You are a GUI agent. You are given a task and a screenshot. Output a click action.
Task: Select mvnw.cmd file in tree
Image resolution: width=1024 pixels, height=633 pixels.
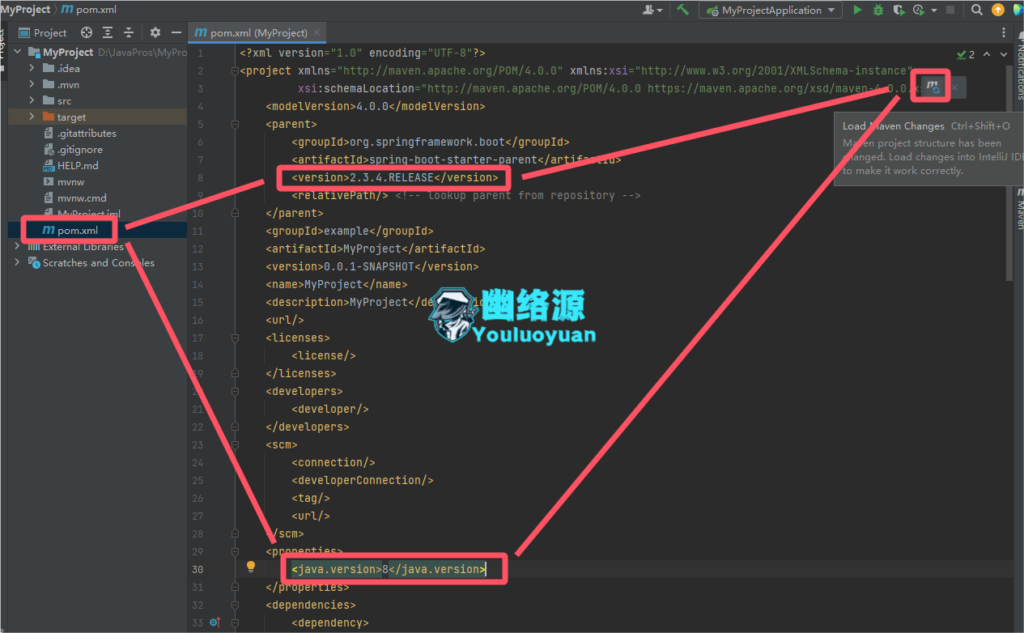pos(81,198)
